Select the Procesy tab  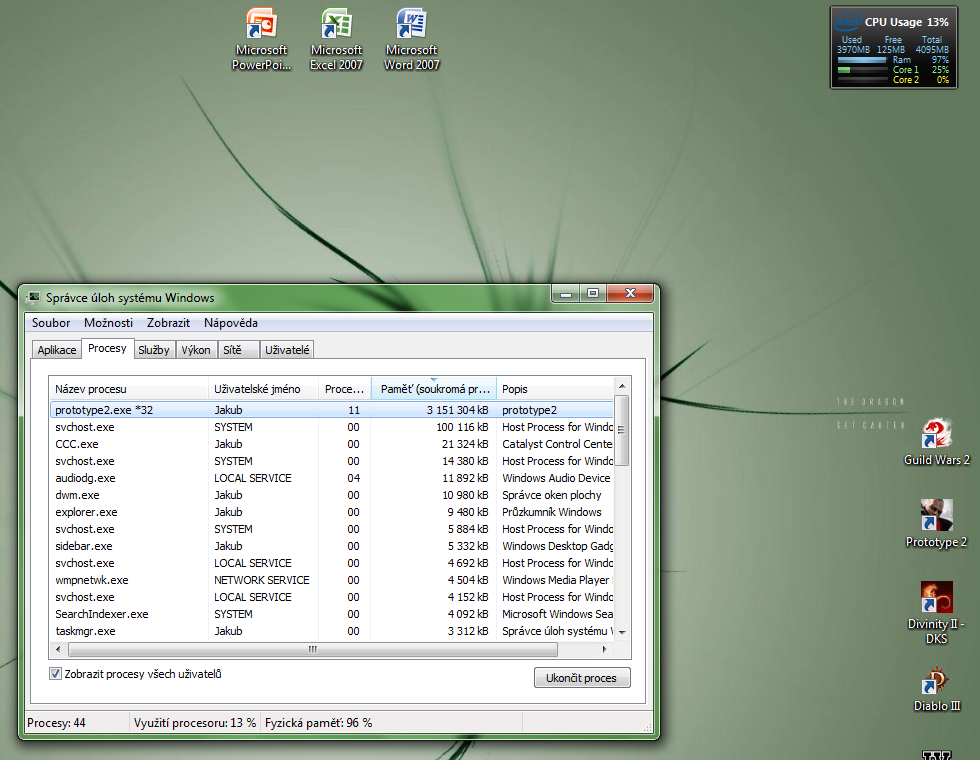click(x=107, y=348)
